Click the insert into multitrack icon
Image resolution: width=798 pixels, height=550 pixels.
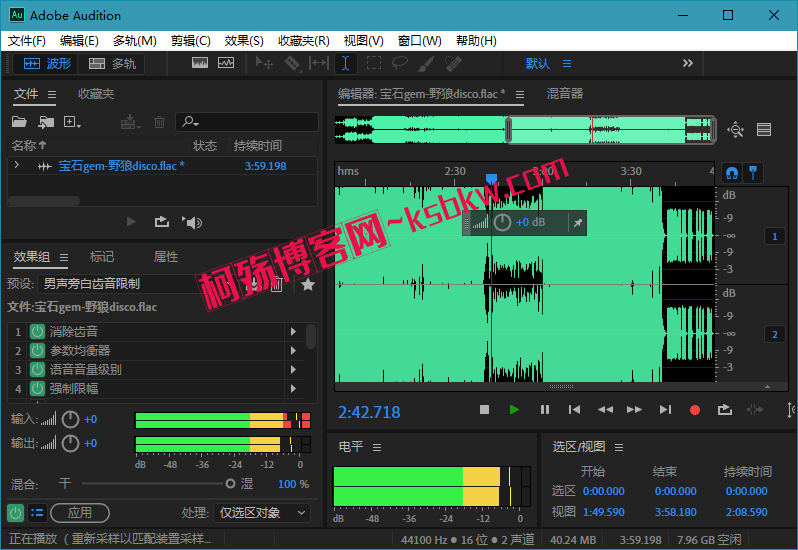[130, 122]
